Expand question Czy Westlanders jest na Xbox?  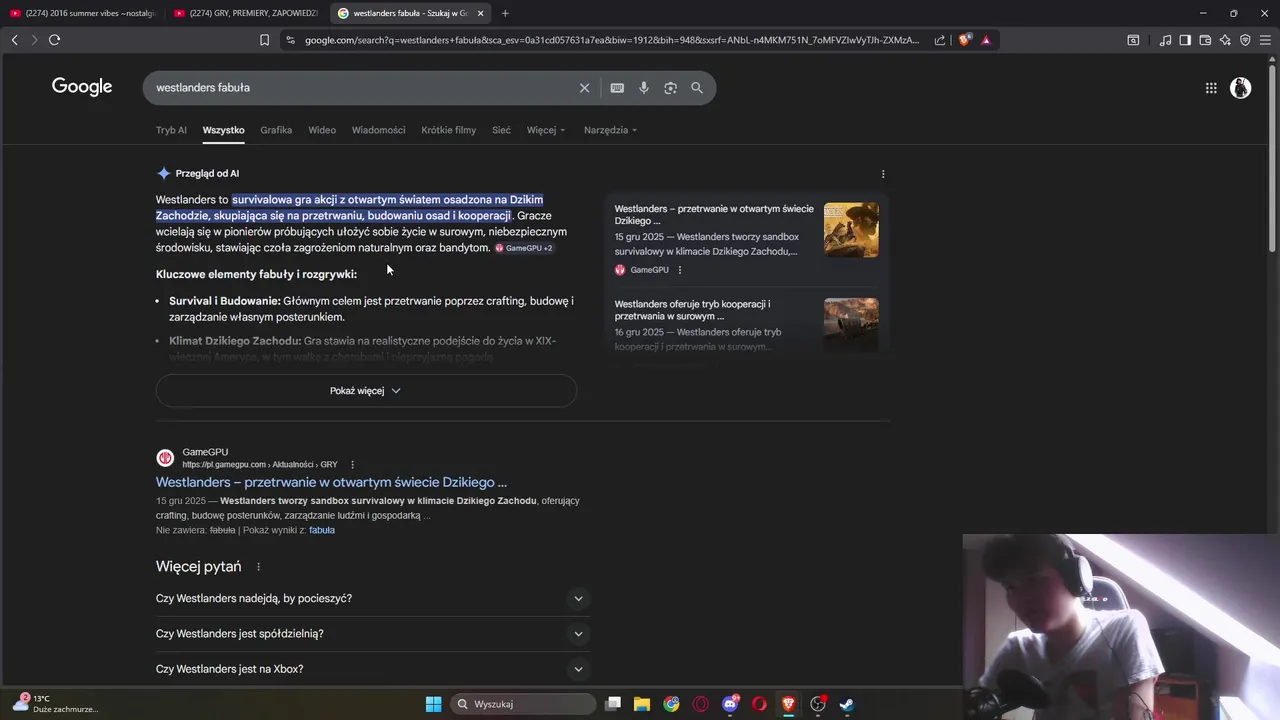click(373, 669)
